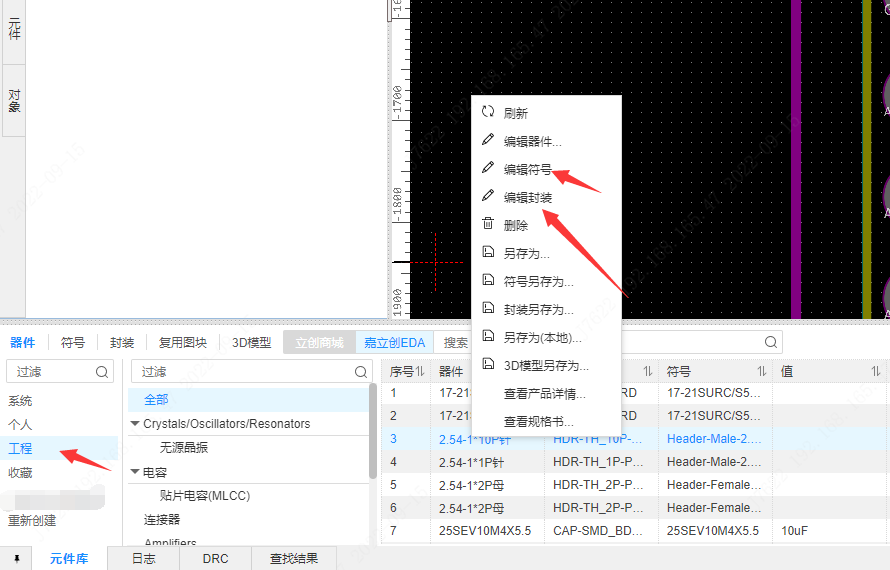Click the trash icon beside 删除
The height and width of the screenshot is (570, 890).
coord(488,224)
